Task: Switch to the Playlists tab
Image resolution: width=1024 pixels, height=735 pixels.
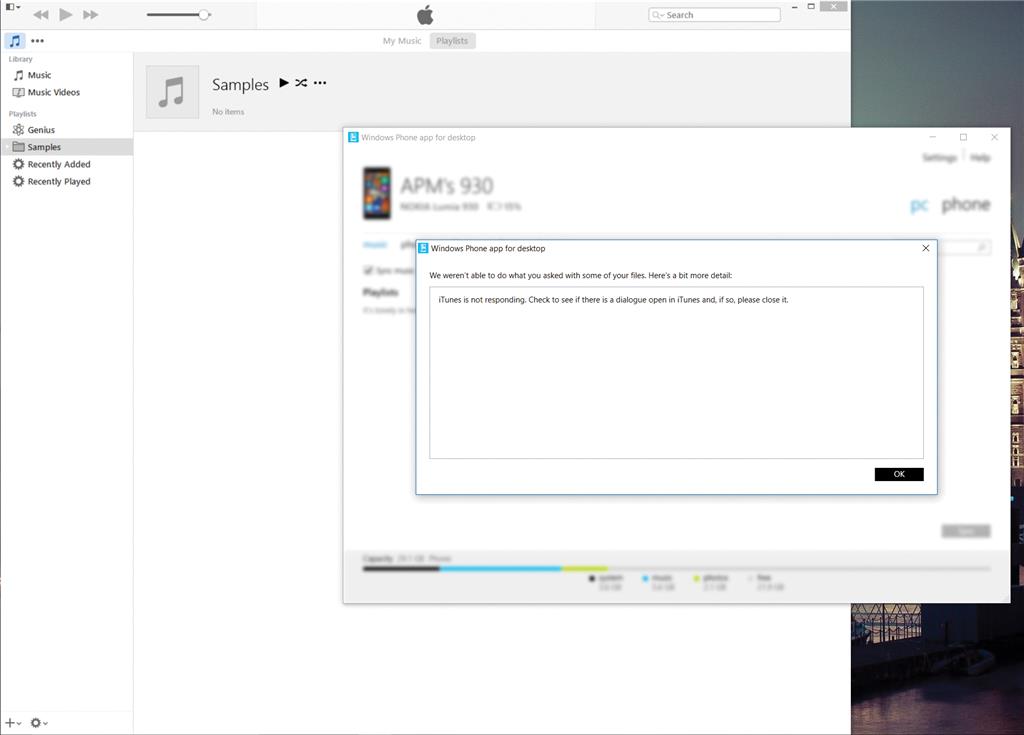Action: pyautogui.click(x=452, y=41)
